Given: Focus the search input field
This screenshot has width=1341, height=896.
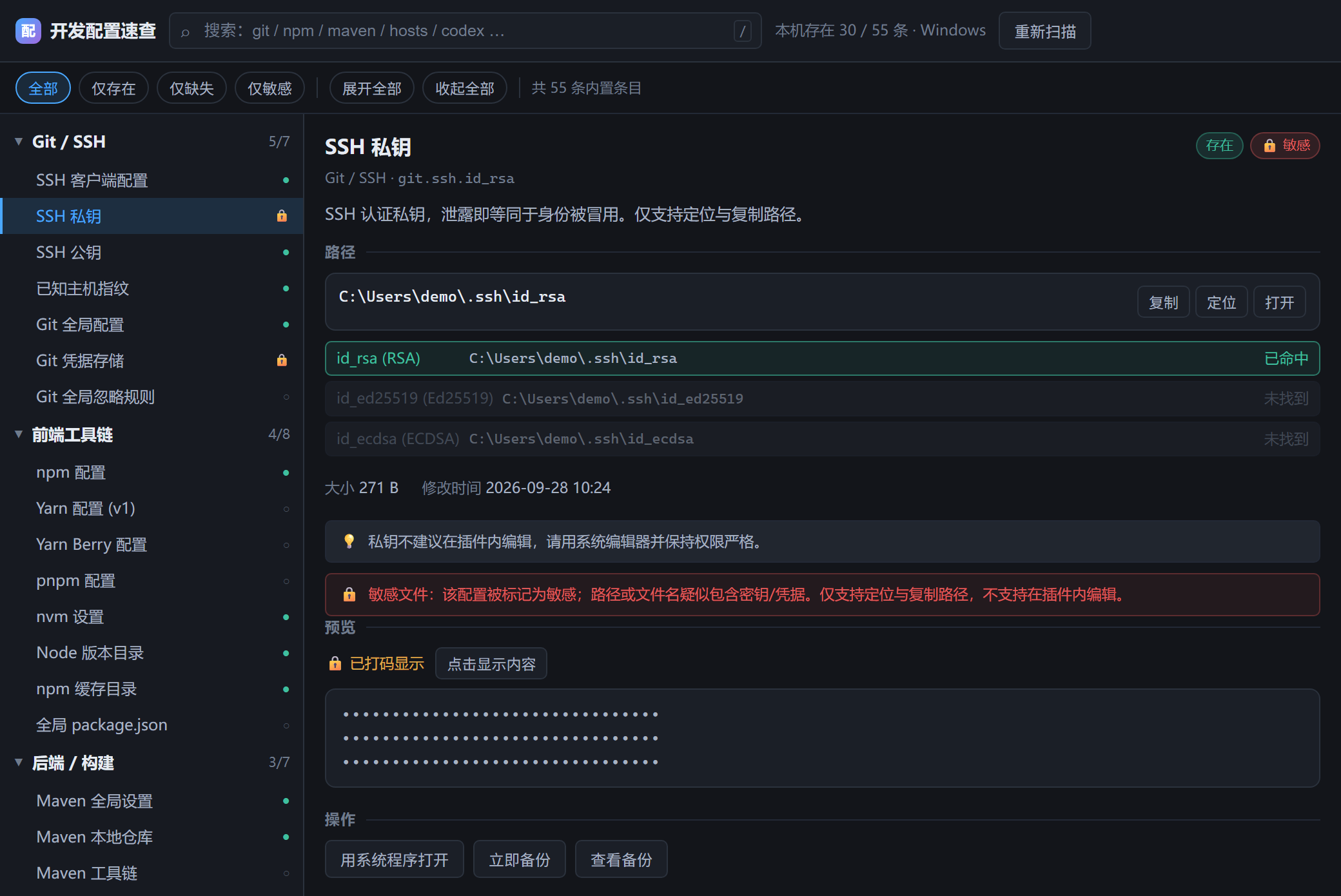Looking at the screenshot, I should click(x=465, y=31).
